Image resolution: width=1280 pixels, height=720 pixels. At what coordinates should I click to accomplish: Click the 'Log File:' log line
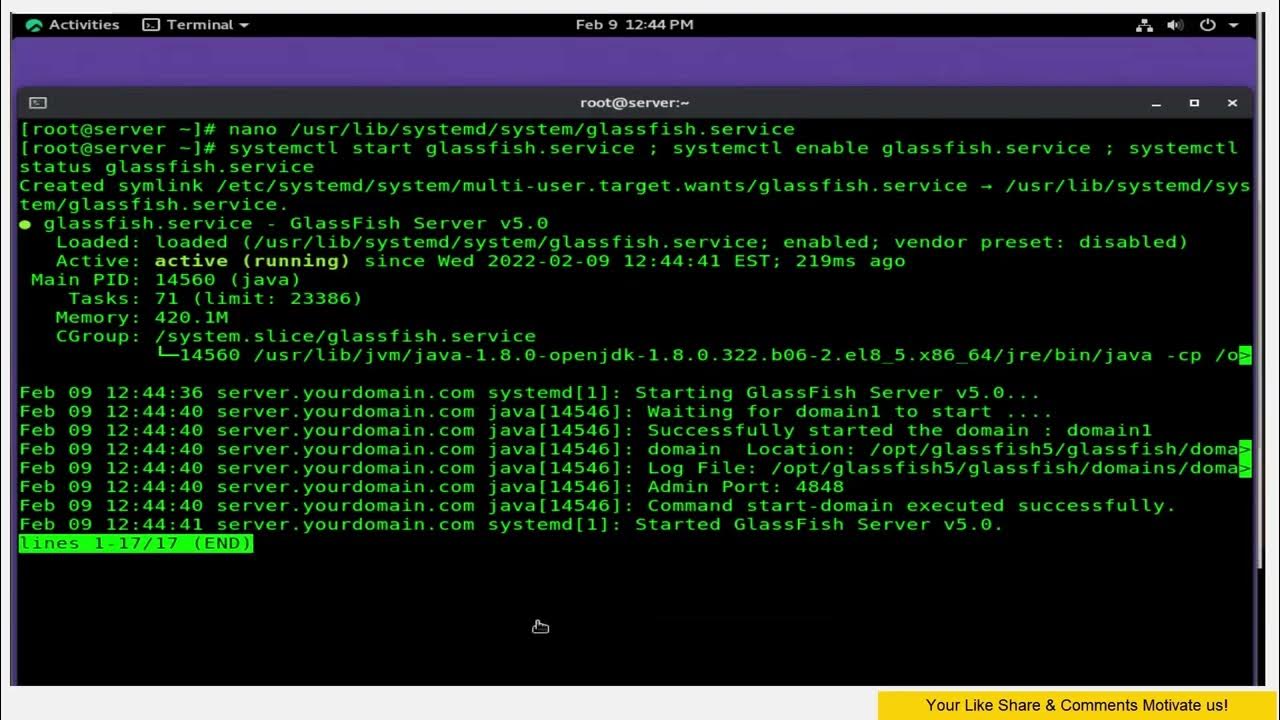[x=635, y=468]
